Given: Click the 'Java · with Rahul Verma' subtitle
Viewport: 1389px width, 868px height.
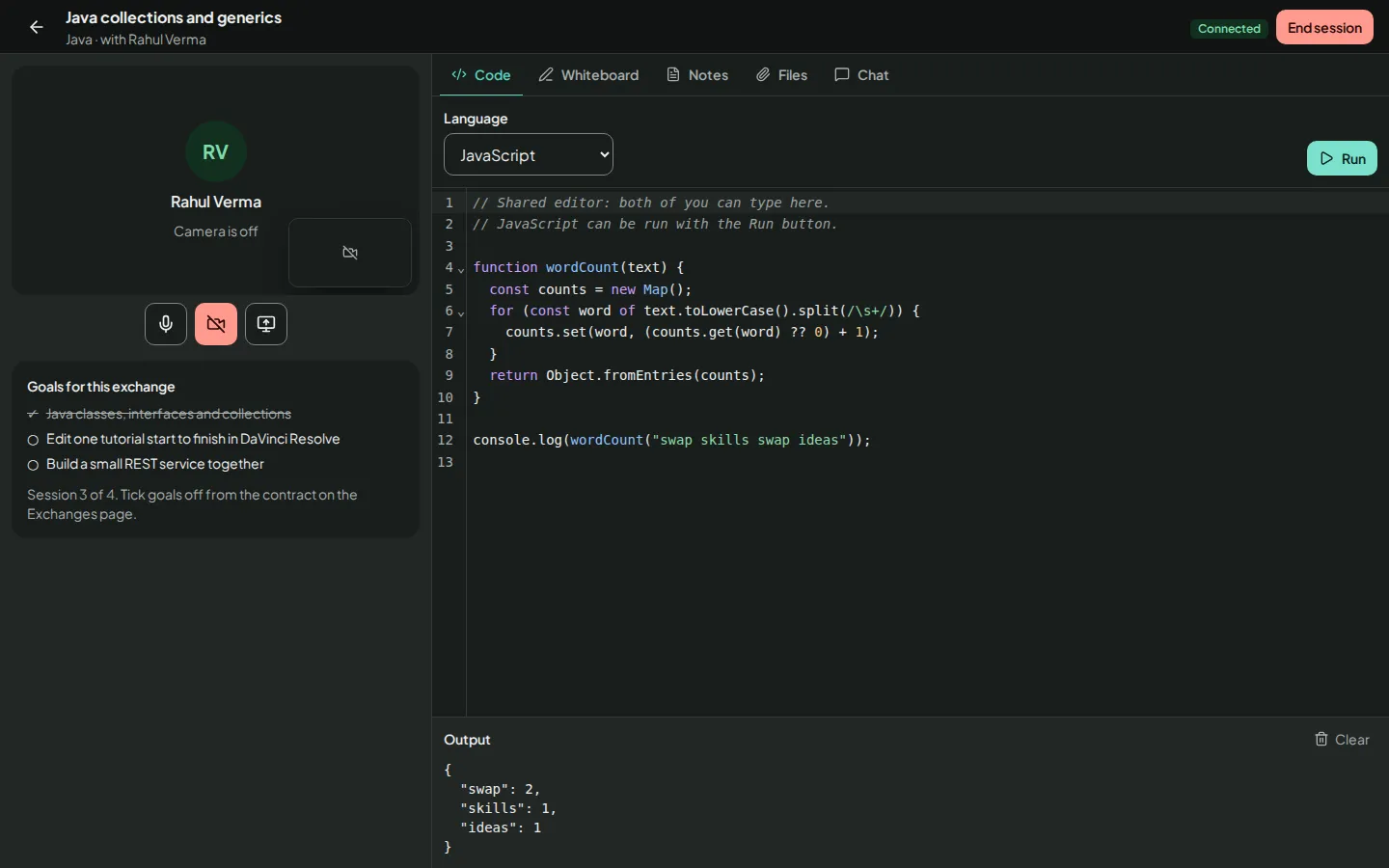Looking at the screenshot, I should click(136, 40).
